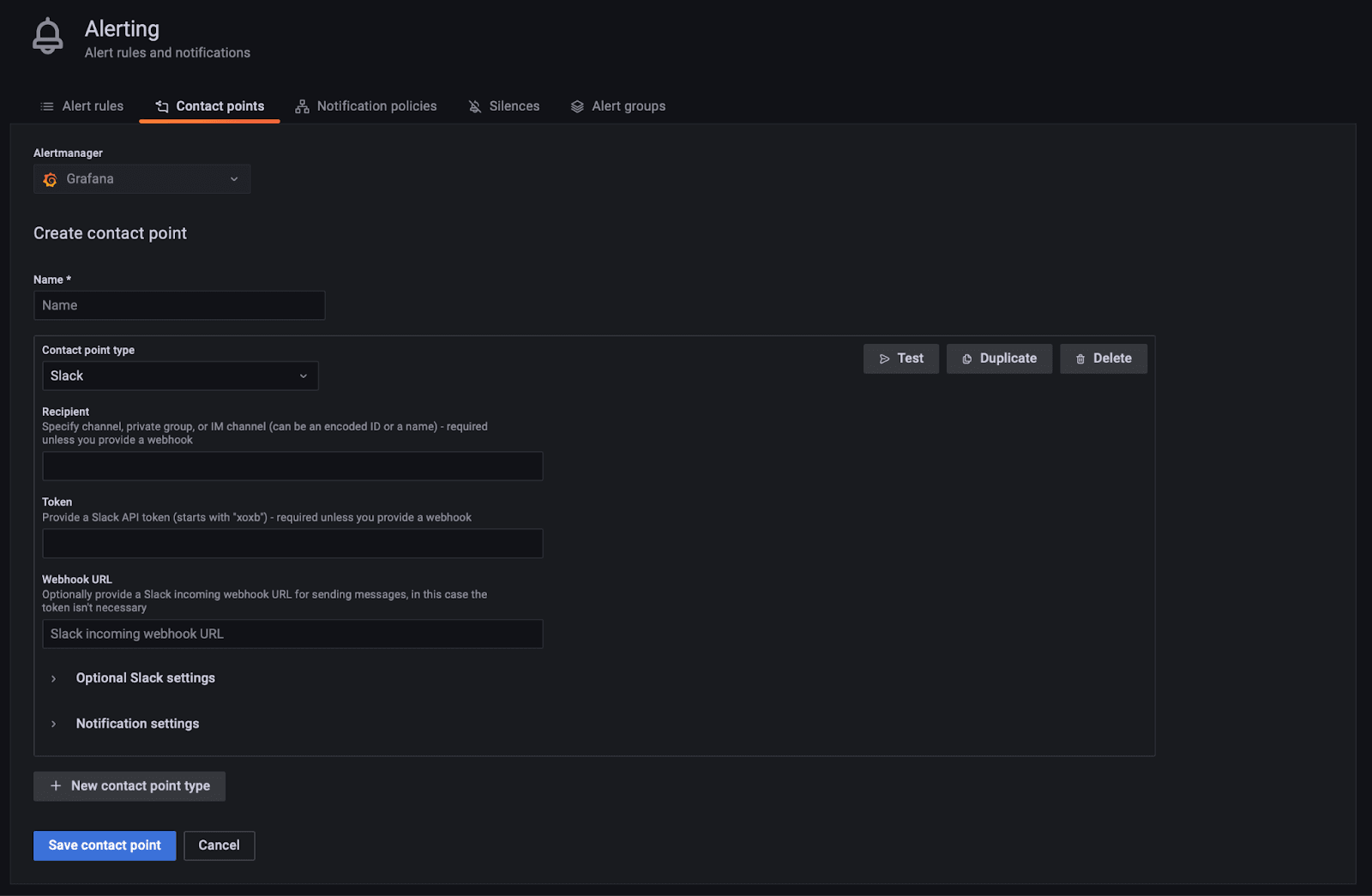
Task: Open the Contact point type Slack dropdown
Action: [180, 376]
